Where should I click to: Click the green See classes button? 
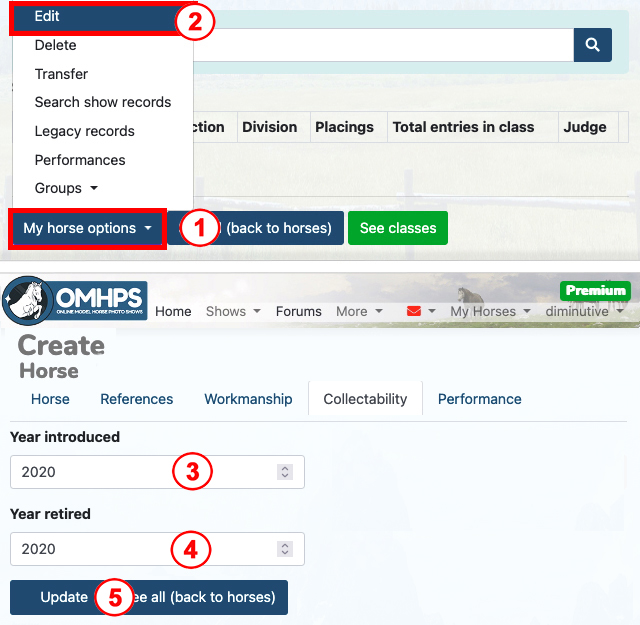click(x=397, y=228)
